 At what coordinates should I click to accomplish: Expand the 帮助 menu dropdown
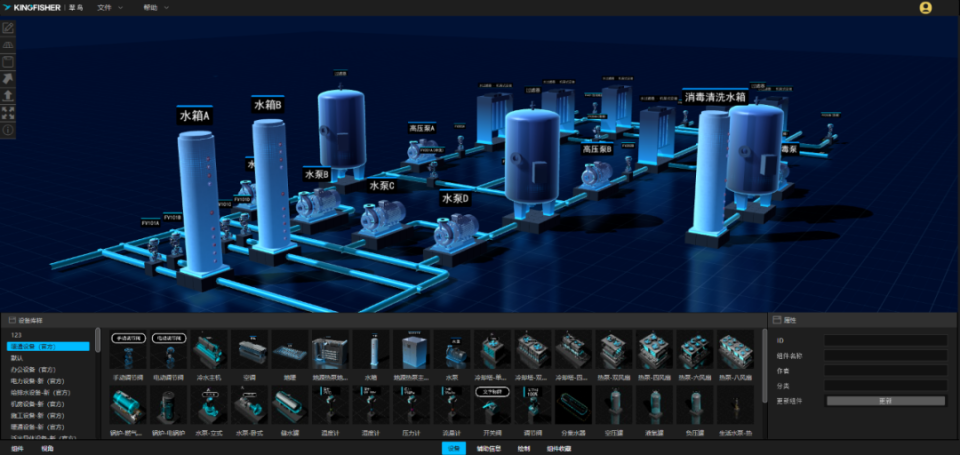pos(156,7)
